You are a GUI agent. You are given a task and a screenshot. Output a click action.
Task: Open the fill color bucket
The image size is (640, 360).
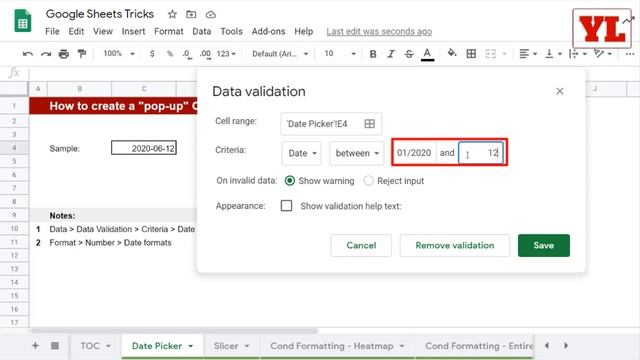click(451, 53)
